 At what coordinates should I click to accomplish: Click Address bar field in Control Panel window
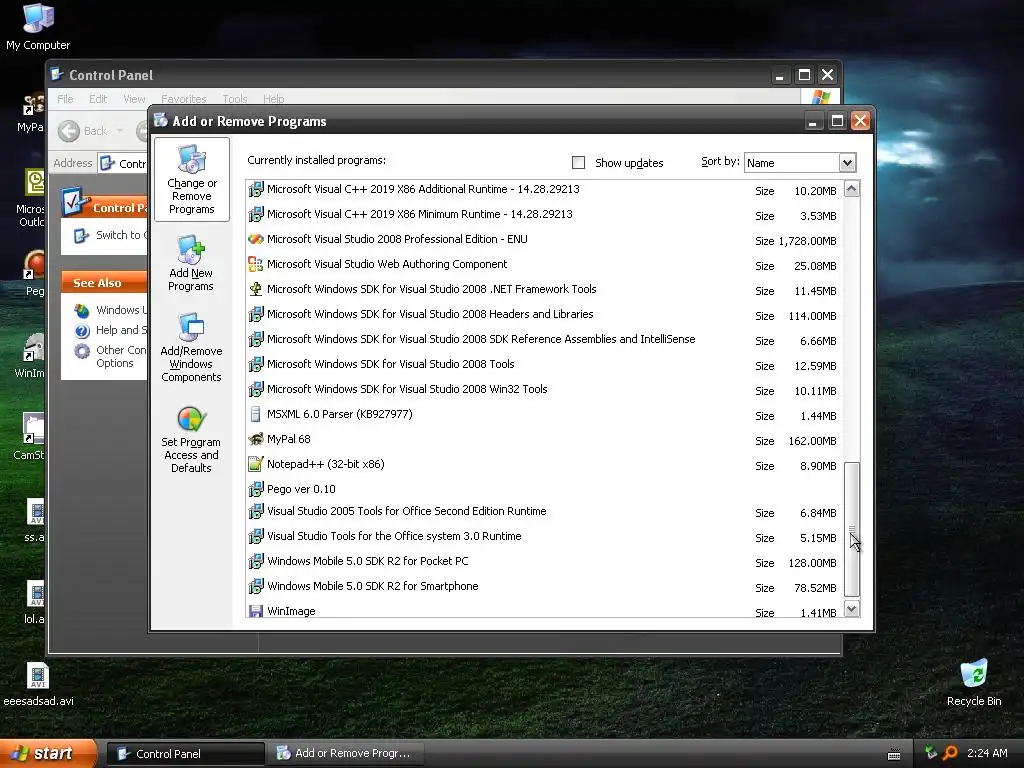pyautogui.click(x=123, y=163)
